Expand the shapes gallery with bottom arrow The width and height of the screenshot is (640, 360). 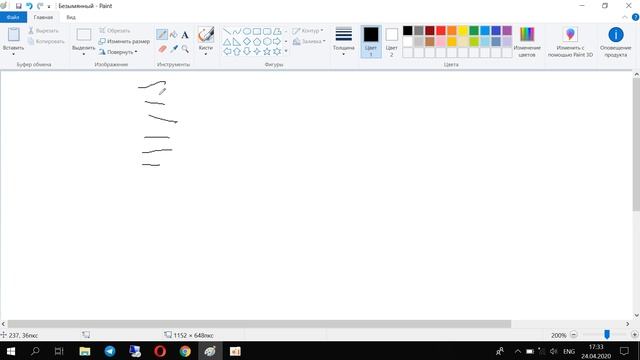[286, 51]
